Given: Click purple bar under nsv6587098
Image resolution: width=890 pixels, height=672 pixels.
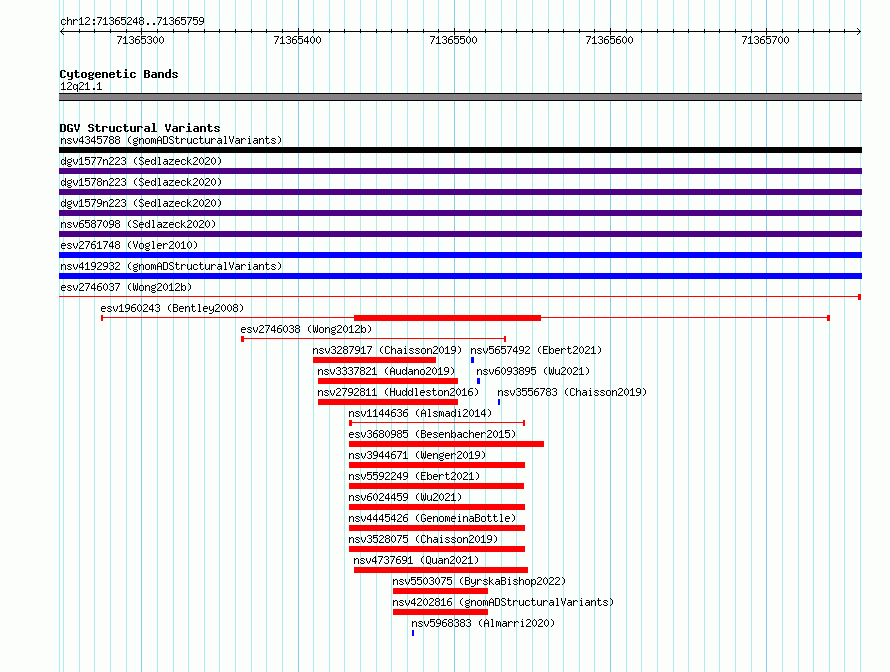Looking at the screenshot, I should [460, 234].
